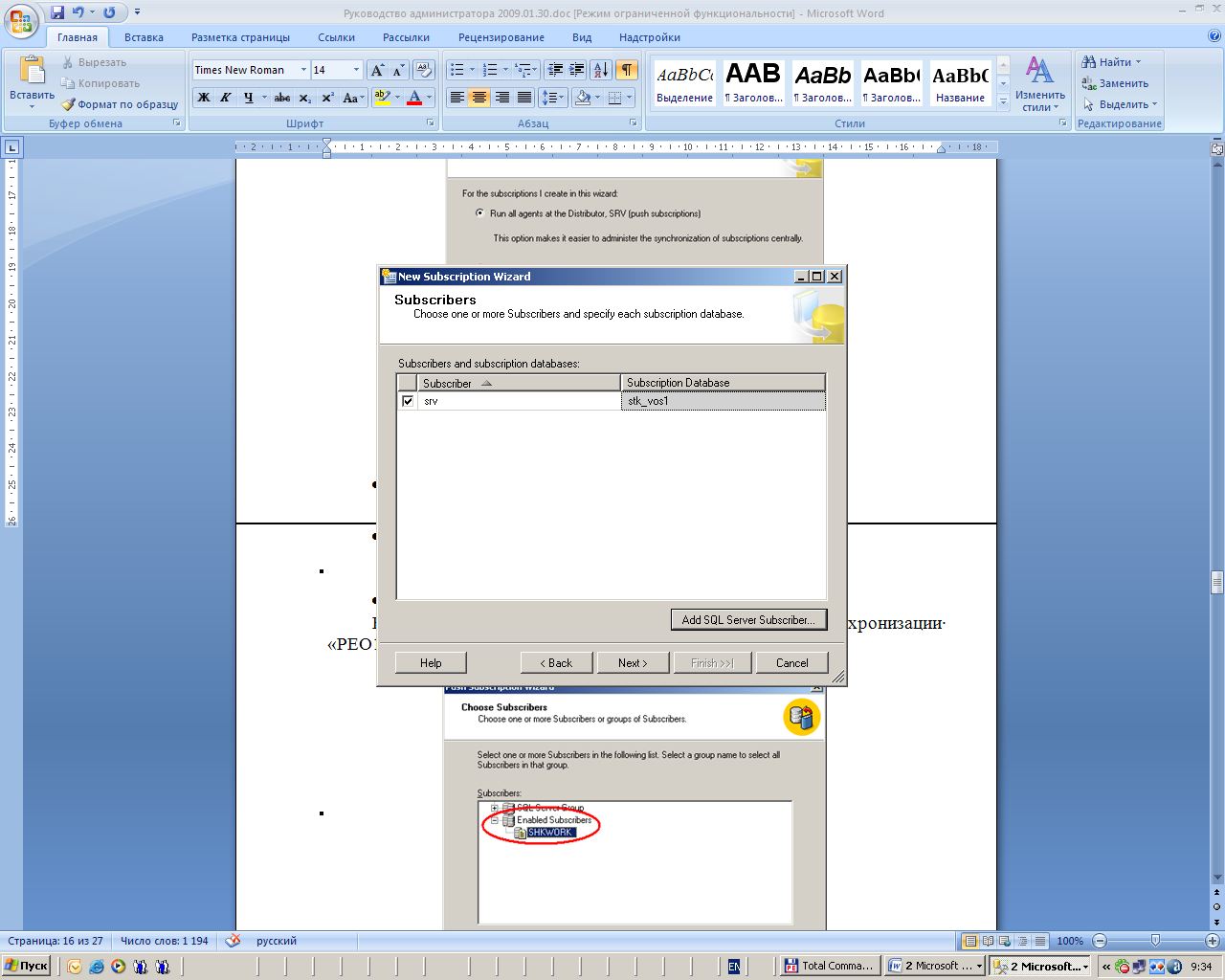1225x980 pixels.
Task: Click the Office button
Action: click(21, 21)
